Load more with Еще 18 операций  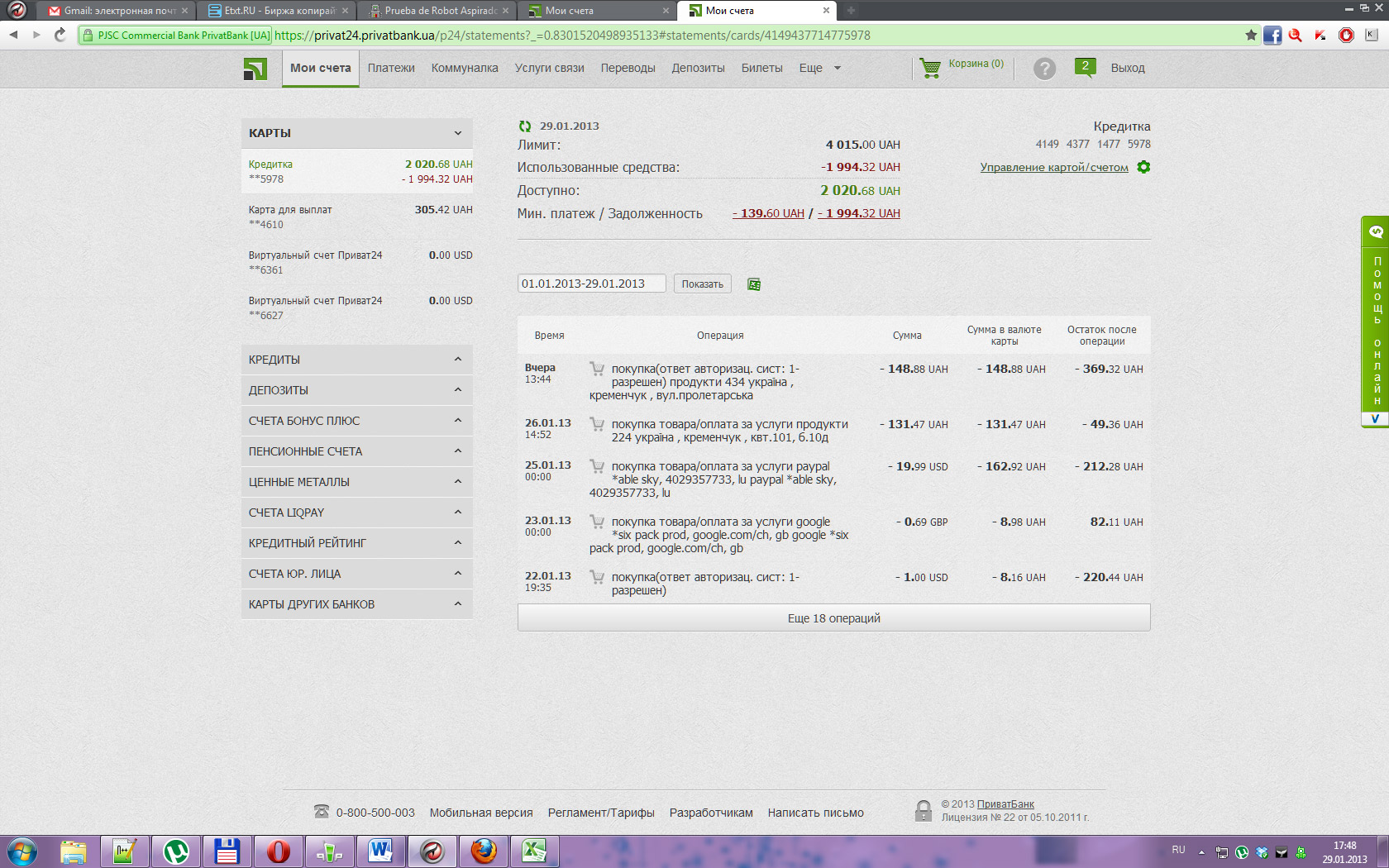pos(833,618)
